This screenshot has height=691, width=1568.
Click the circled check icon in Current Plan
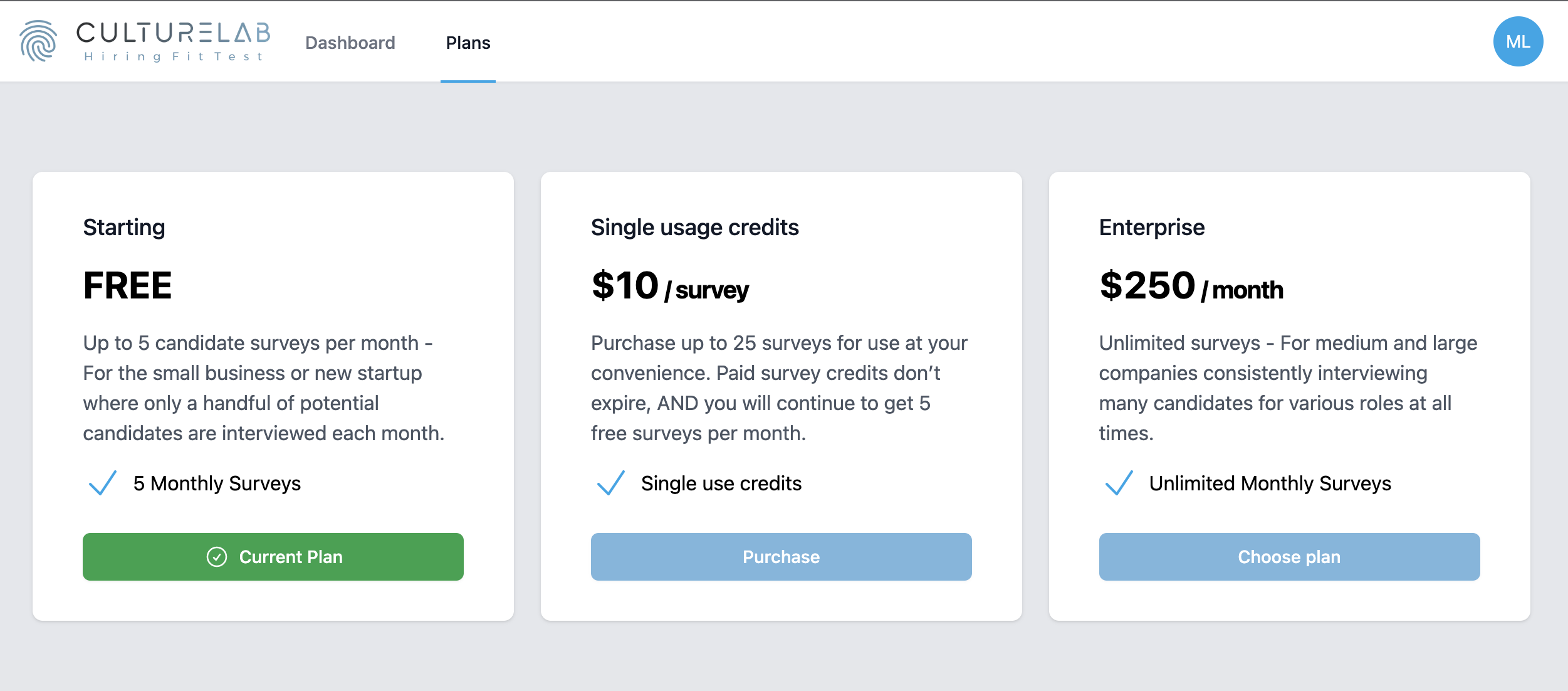217,557
